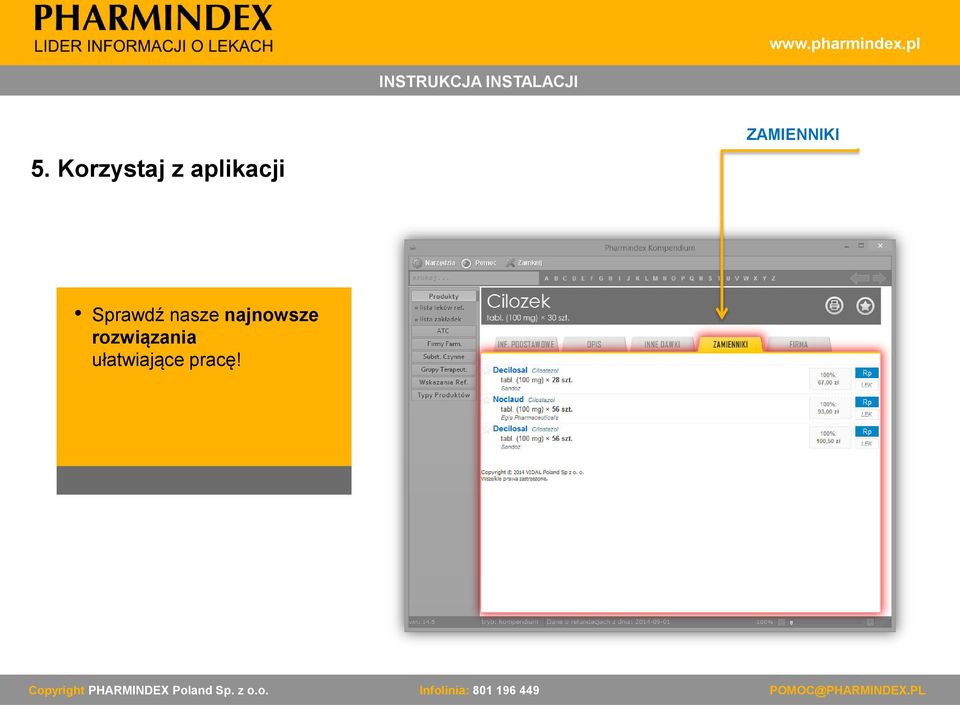This screenshot has width=960, height=705.
Task: Click the Narzędzia gear icon
Action: [x=418, y=263]
